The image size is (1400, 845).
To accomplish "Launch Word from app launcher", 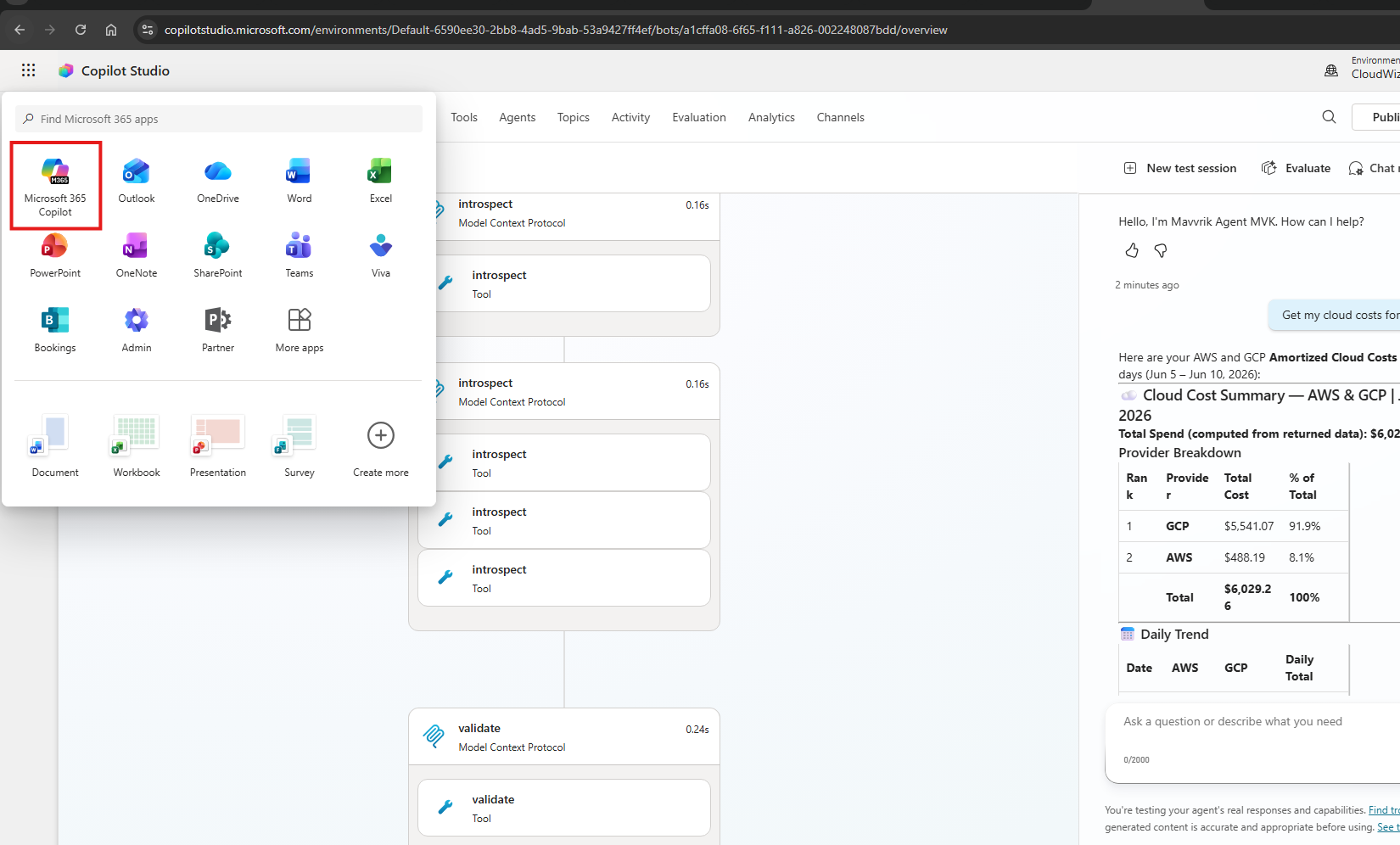I will [x=300, y=182].
